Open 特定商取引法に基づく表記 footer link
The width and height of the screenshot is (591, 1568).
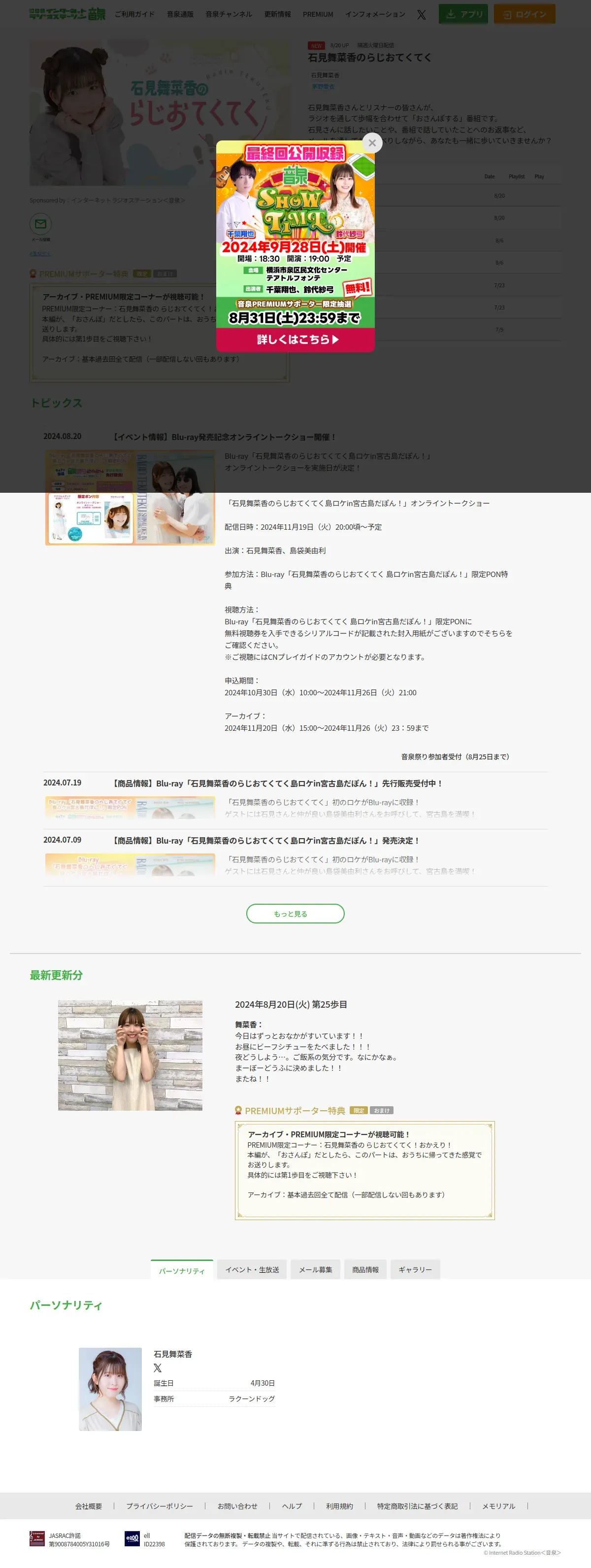point(417,1506)
